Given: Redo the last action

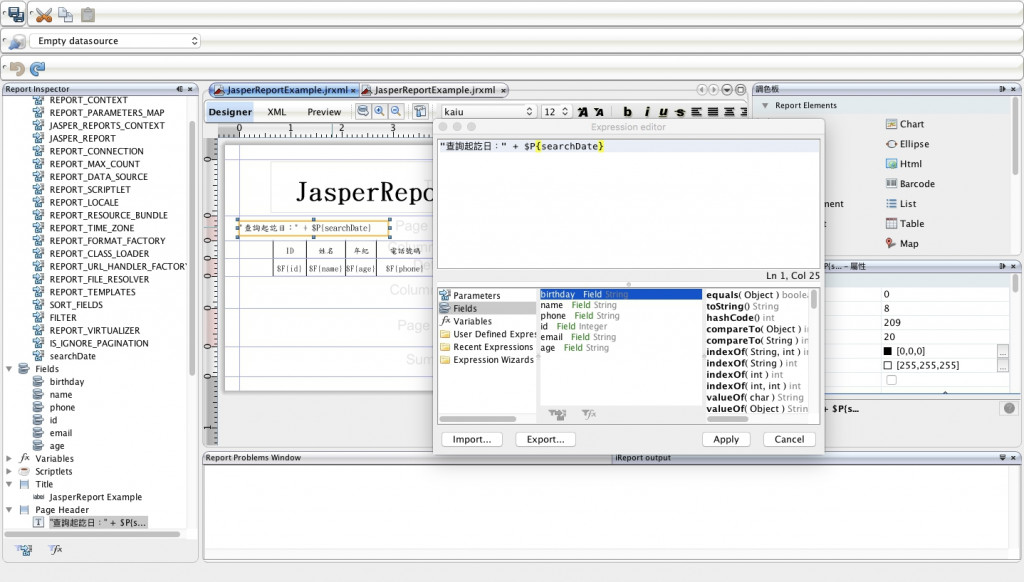Looking at the screenshot, I should (x=38, y=68).
